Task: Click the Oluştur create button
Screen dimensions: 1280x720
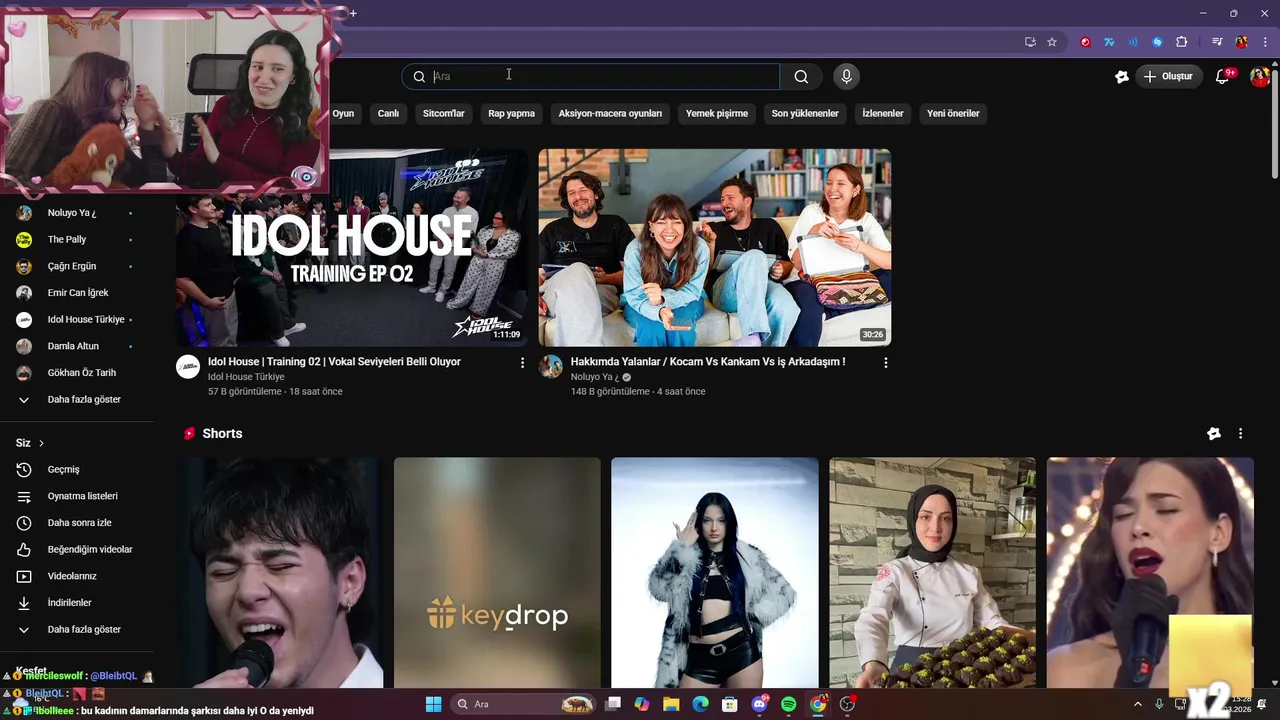Action: (x=1168, y=76)
